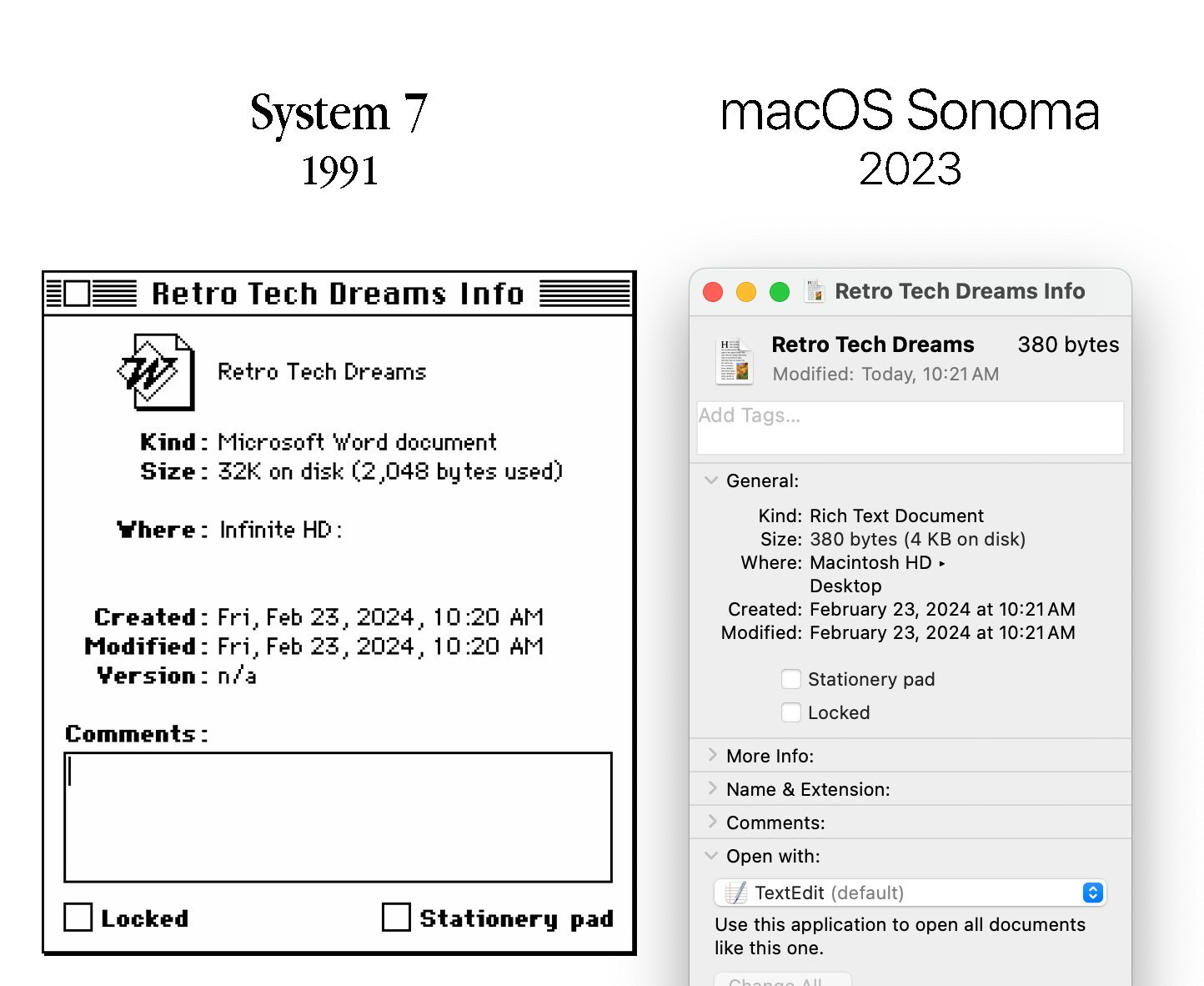Click the Add Tags field
This screenshot has width=1204, height=986.
[910, 427]
